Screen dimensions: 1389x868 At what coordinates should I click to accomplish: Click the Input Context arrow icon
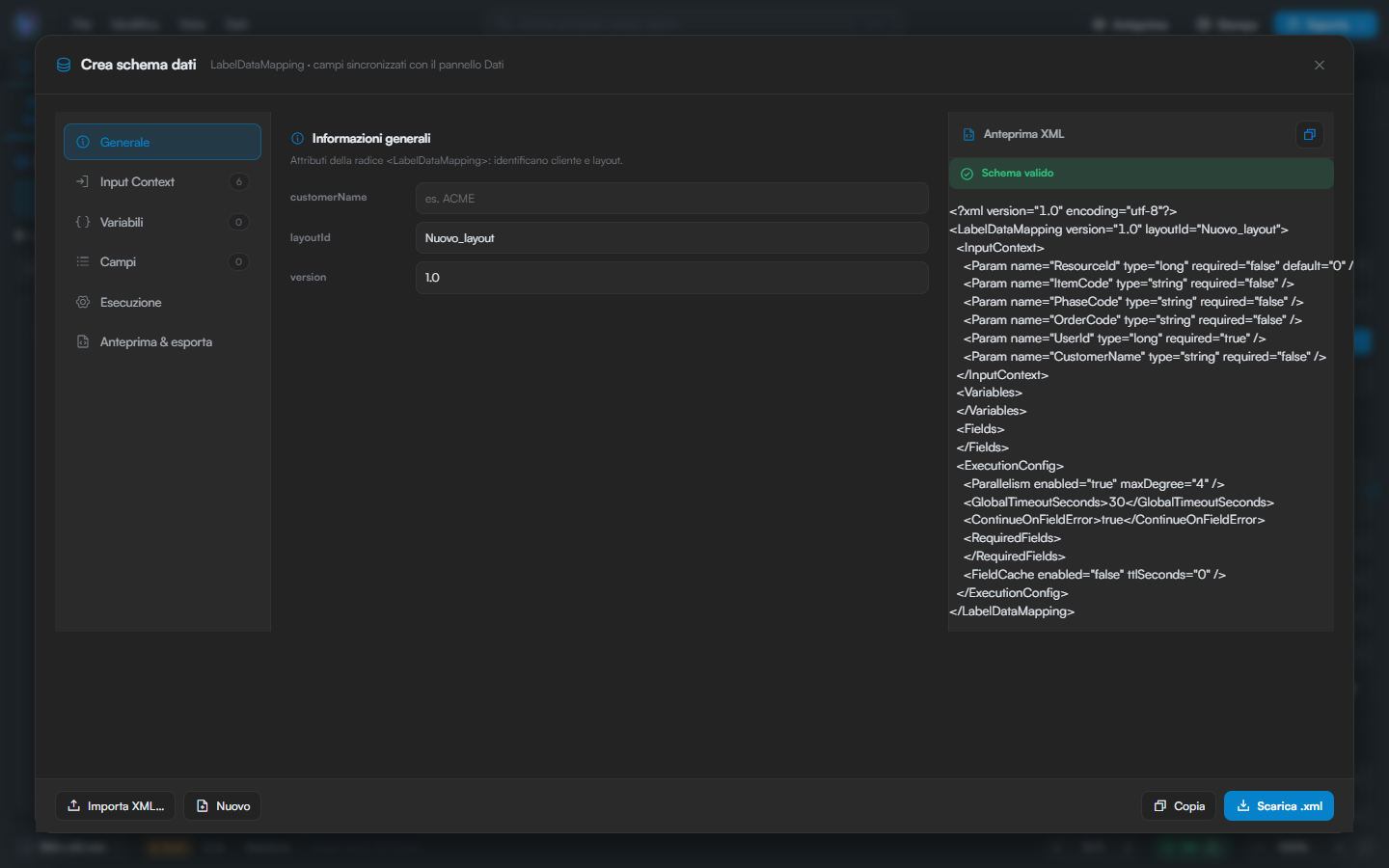[83, 181]
